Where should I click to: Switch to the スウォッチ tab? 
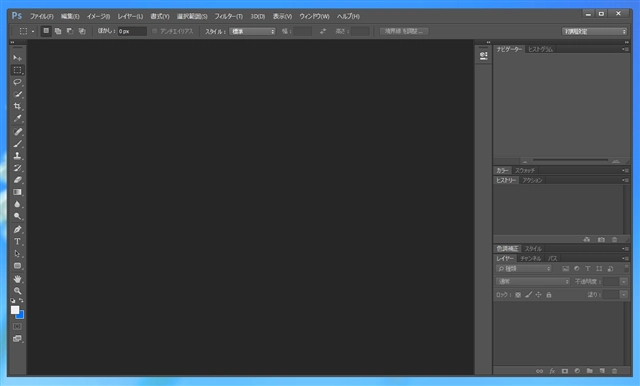525,171
